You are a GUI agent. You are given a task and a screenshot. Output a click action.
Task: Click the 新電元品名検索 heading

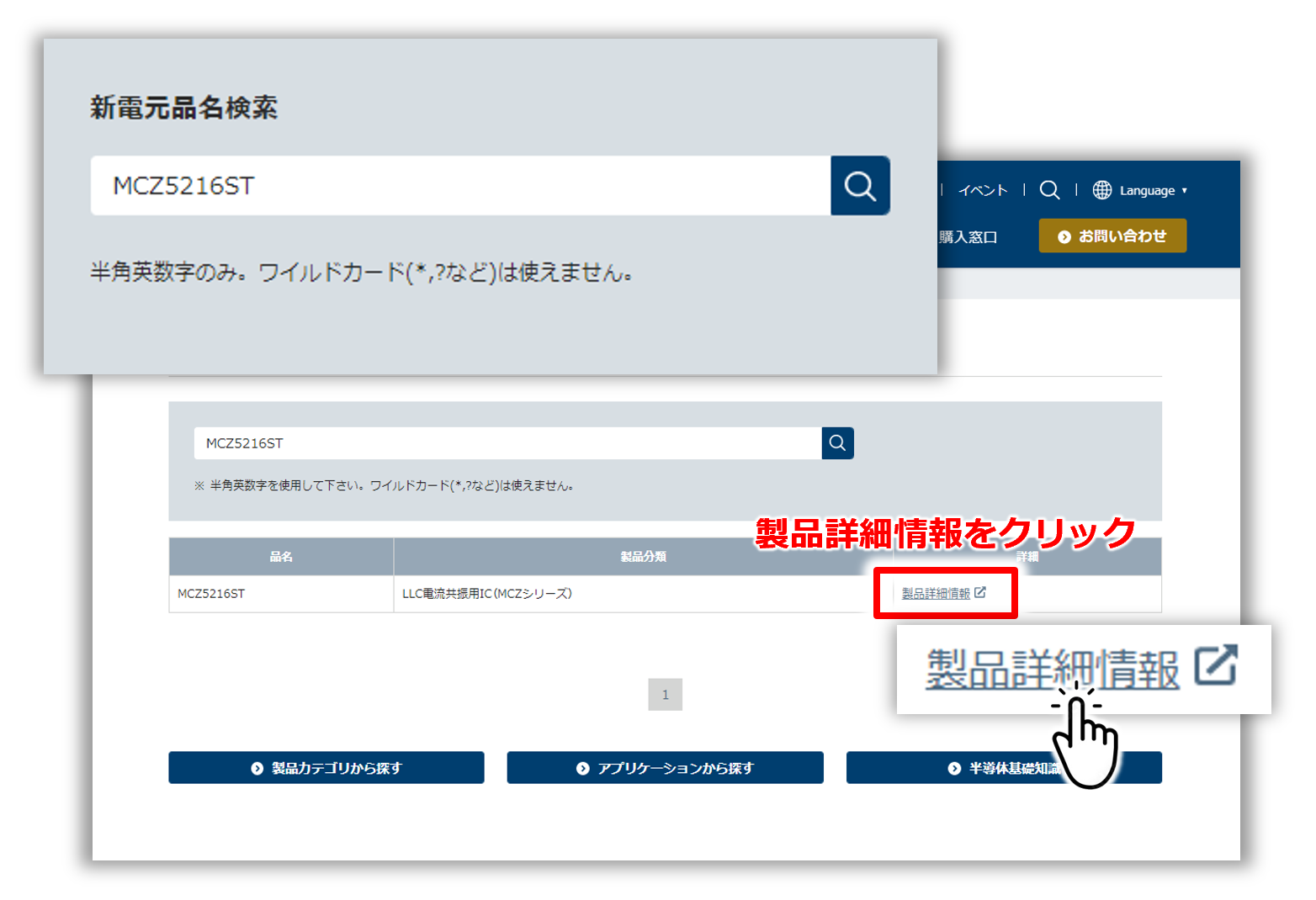(183, 108)
